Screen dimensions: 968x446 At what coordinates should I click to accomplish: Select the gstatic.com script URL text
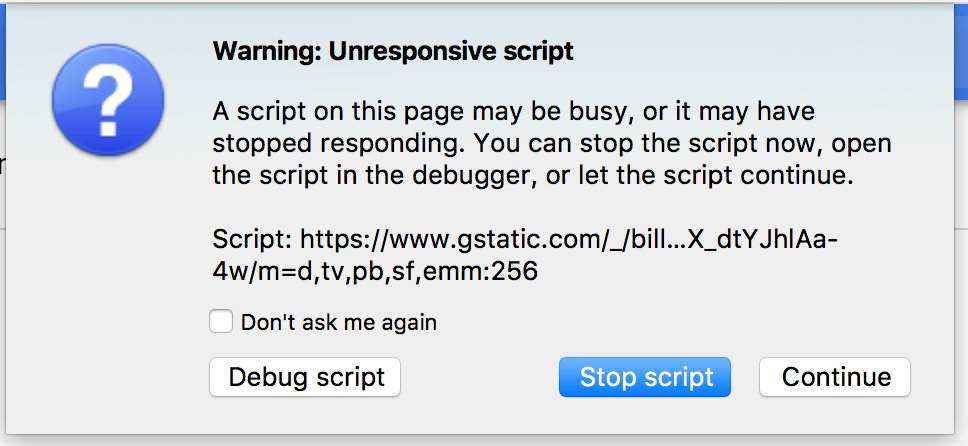tap(525, 255)
